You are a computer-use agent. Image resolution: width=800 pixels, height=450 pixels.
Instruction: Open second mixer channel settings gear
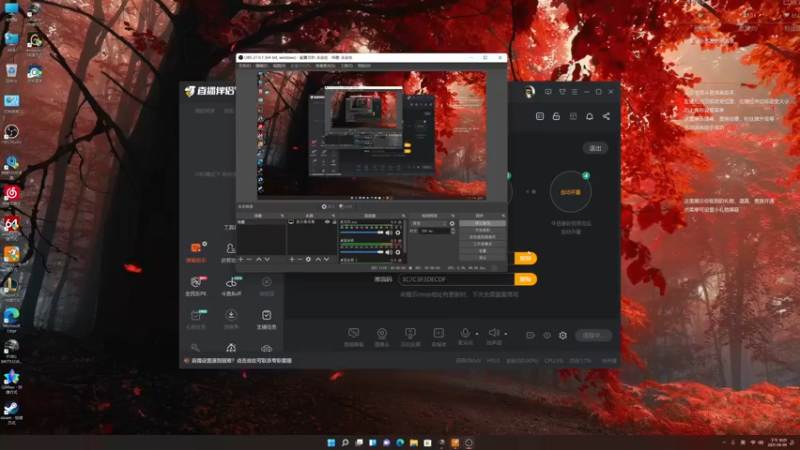(398, 252)
